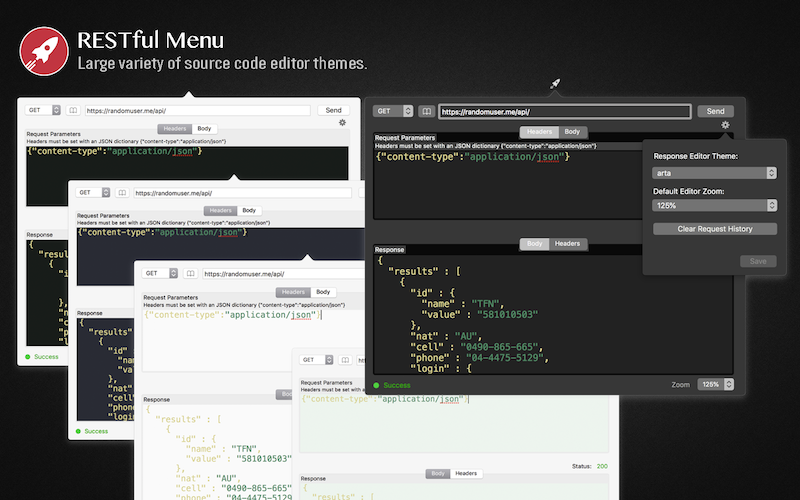The image size is (800, 500).
Task: Open Response Editor Theme dropdown showing arta
Action: point(714,173)
